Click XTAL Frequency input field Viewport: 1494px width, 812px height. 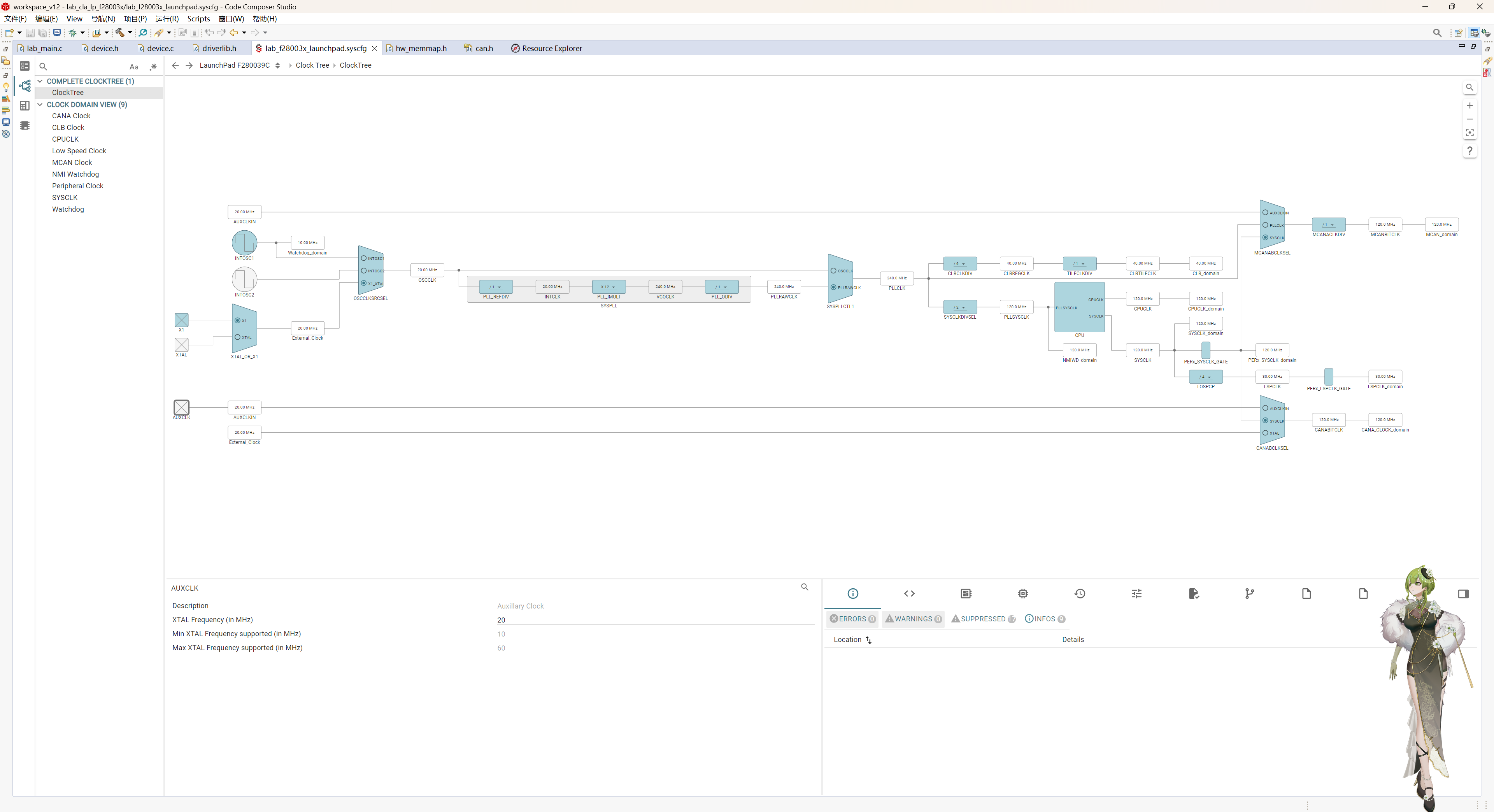[x=655, y=619]
